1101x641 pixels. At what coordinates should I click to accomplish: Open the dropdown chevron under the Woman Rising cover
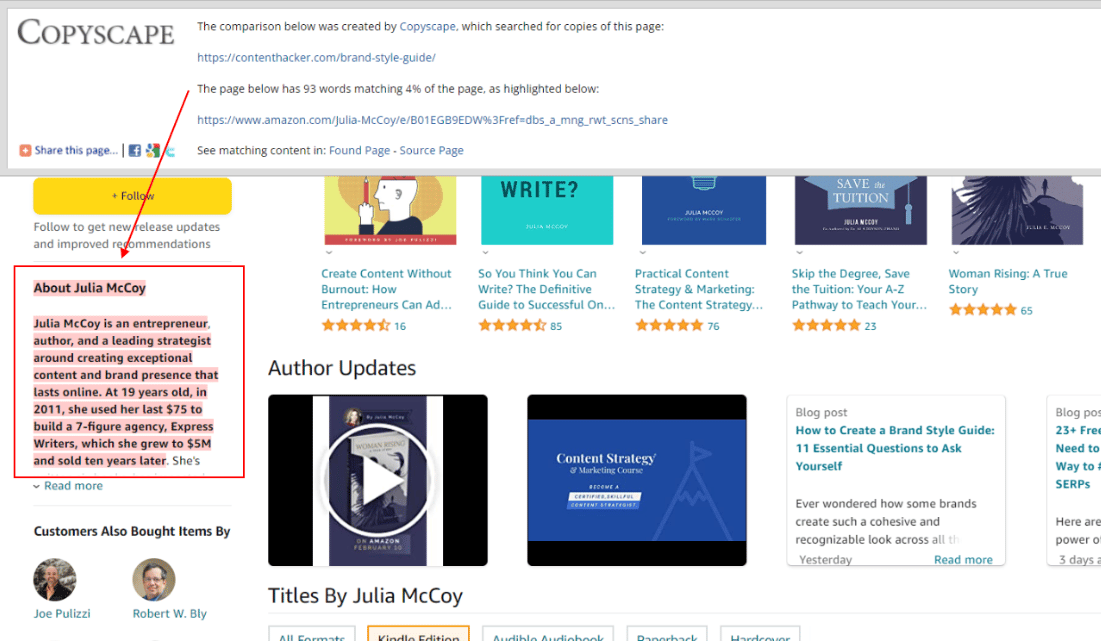tap(956, 253)
